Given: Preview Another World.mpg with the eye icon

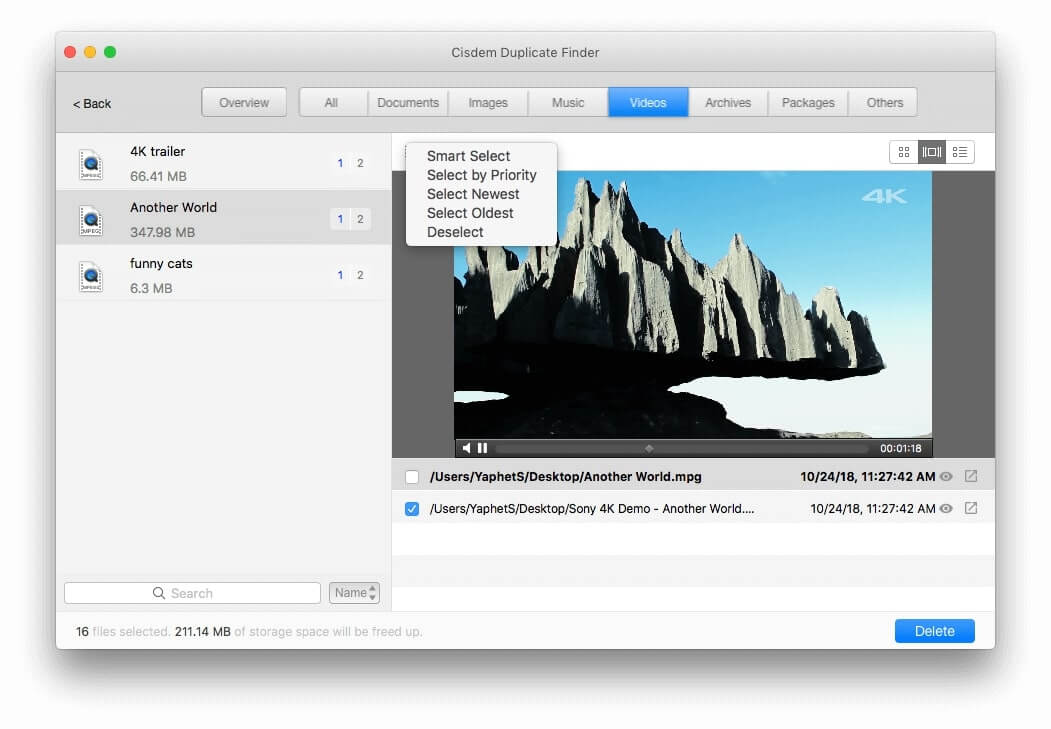Looking at the screenshot, I should click(945, 477).
